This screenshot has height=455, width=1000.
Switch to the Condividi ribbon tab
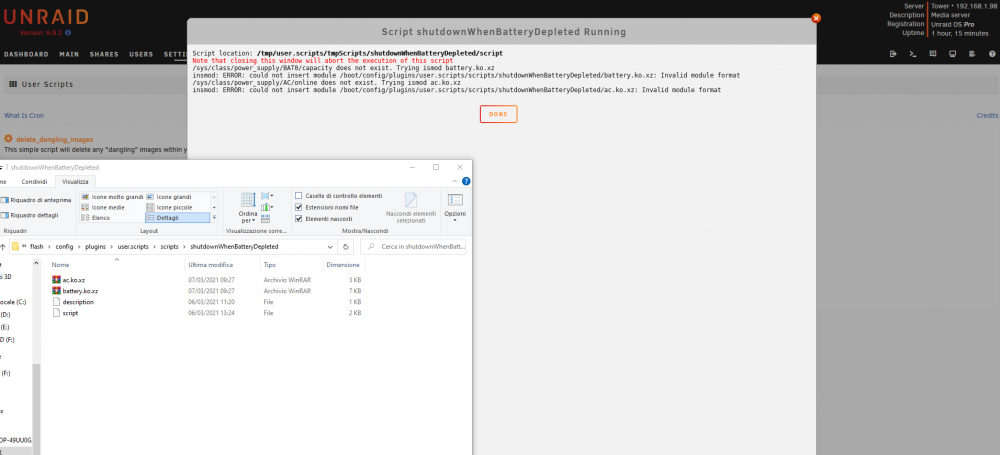click(34, 182)
